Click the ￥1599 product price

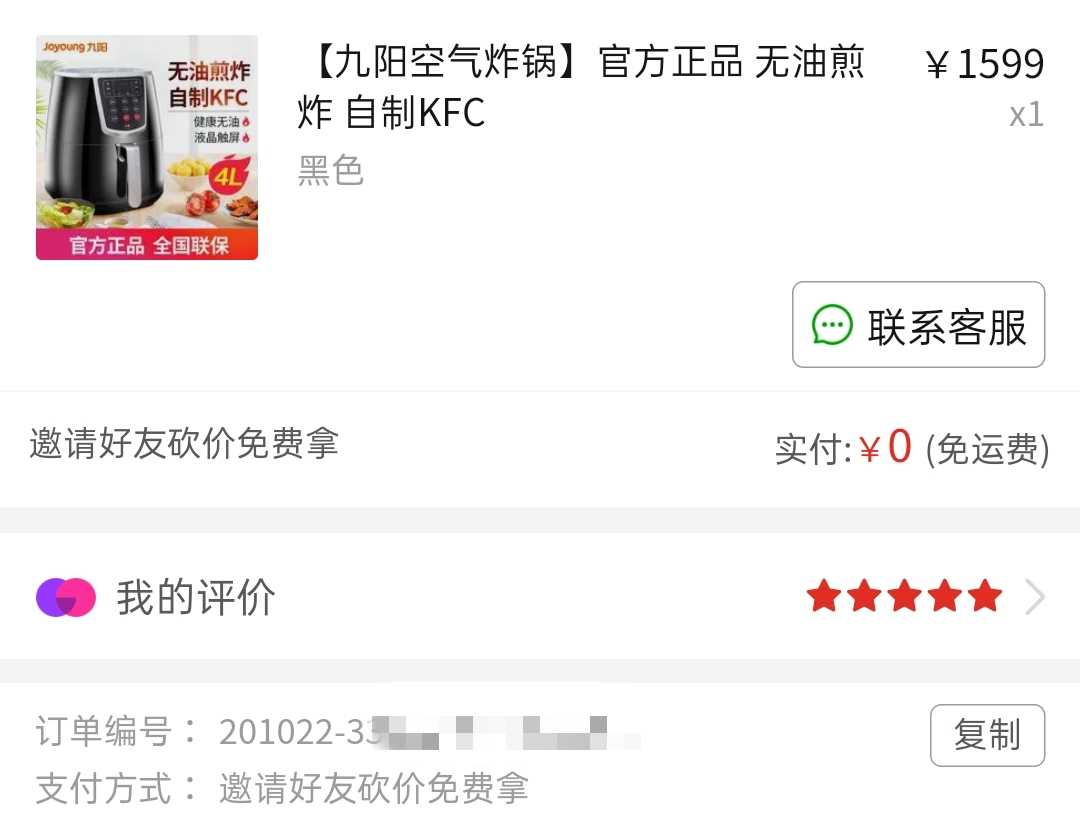(x=984, y=64)
